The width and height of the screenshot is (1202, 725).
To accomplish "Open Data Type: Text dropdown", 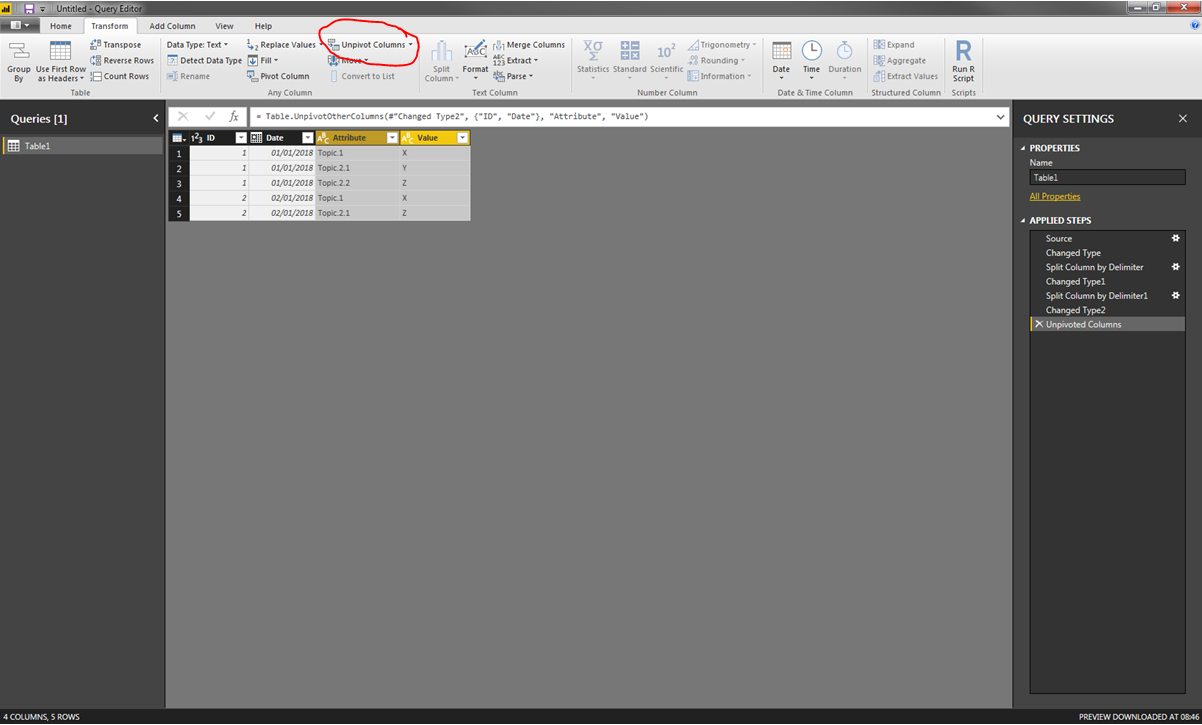I will [x=198, y=45].
